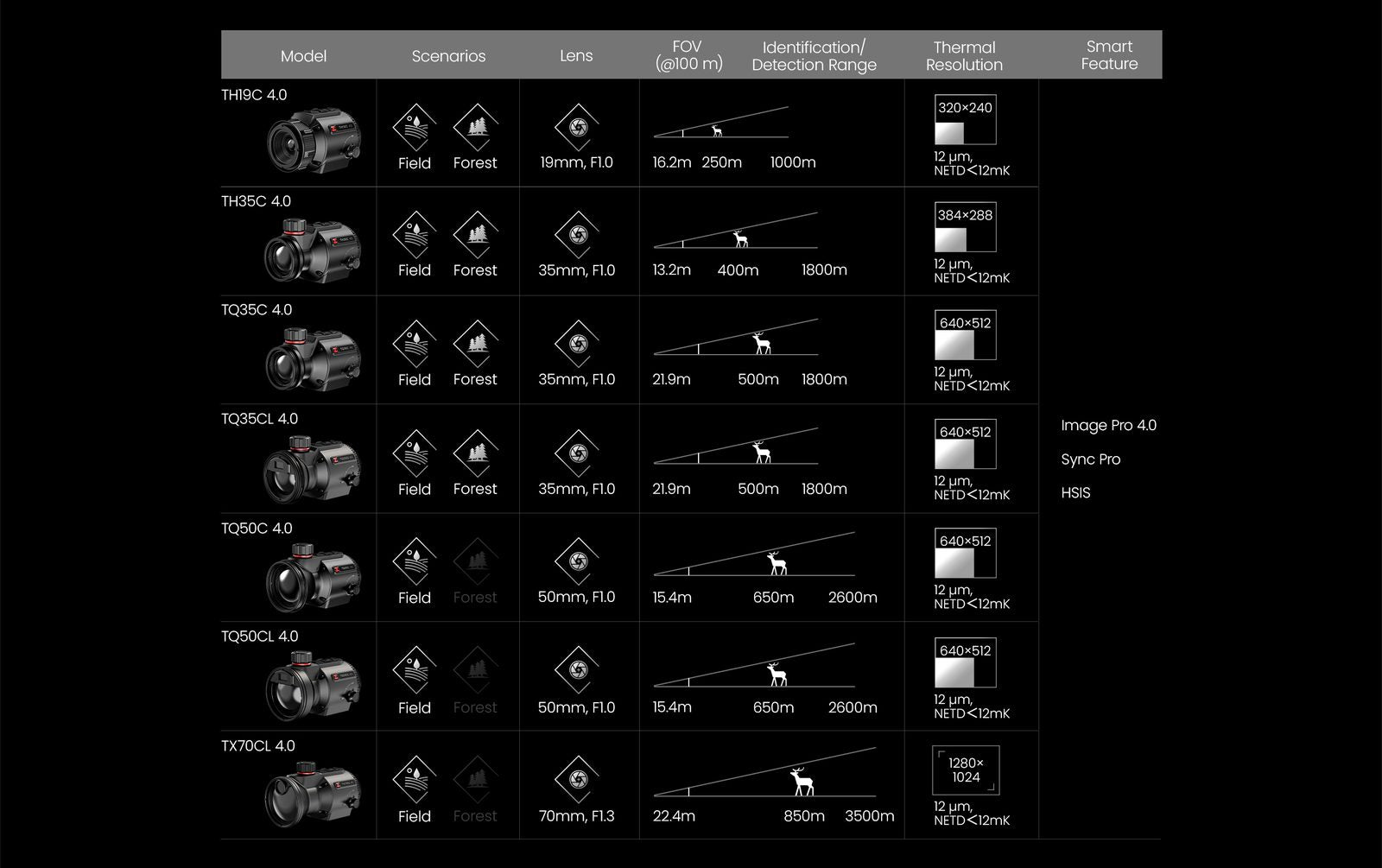Click the 3500m detection range value

tap(869, 816)
